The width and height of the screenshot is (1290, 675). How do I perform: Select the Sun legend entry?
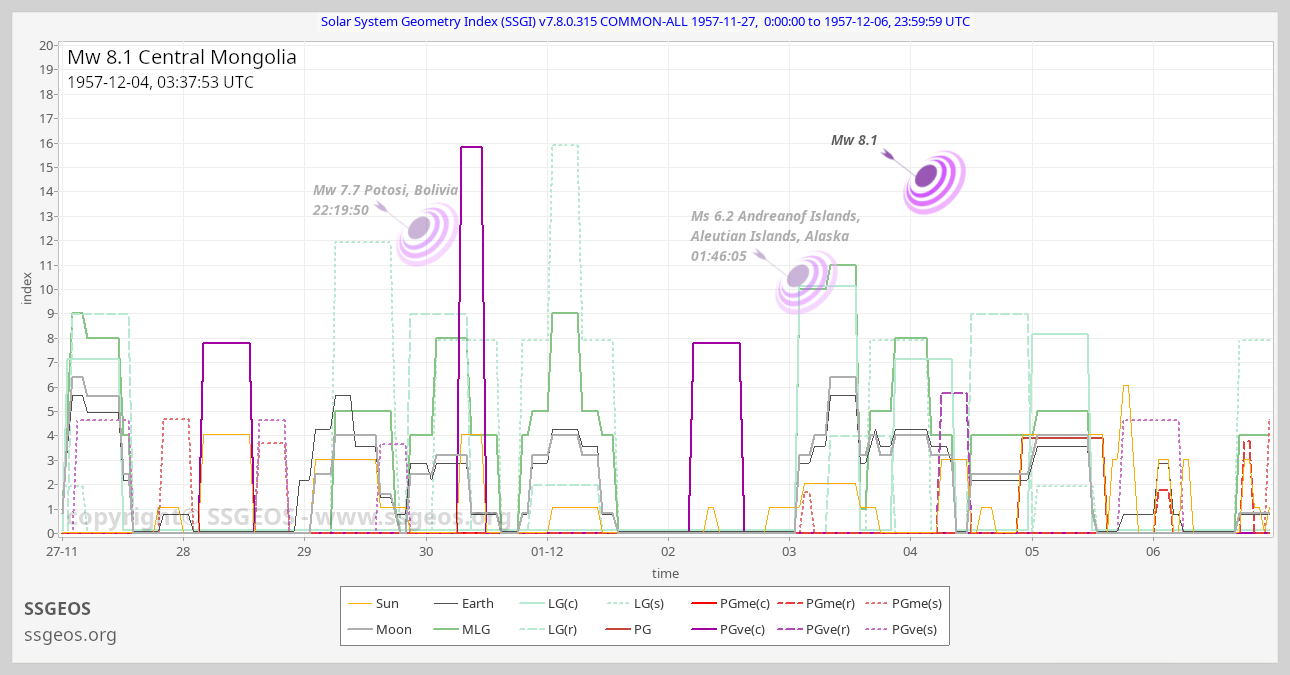pos(374,603)
